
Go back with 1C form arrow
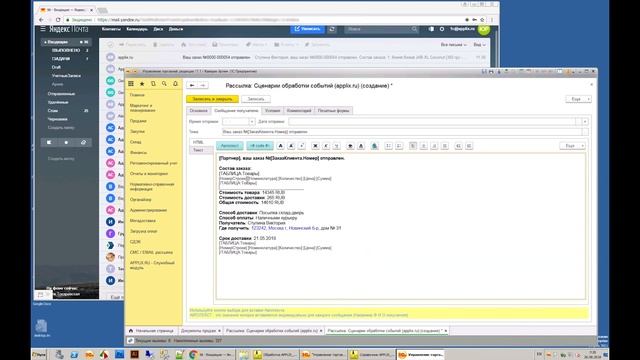192,85
